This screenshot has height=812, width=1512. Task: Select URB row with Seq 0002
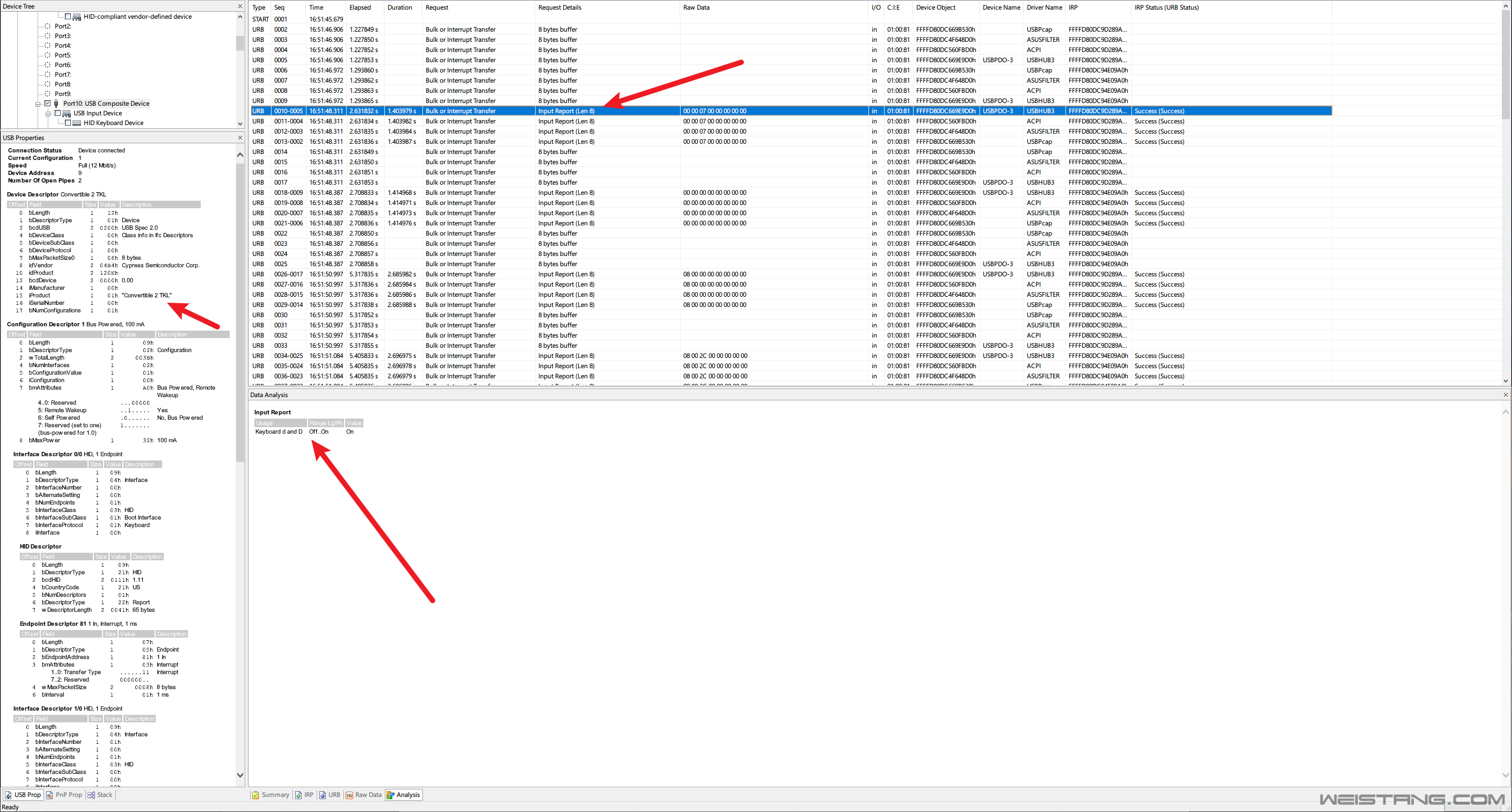tap(791, 30)
